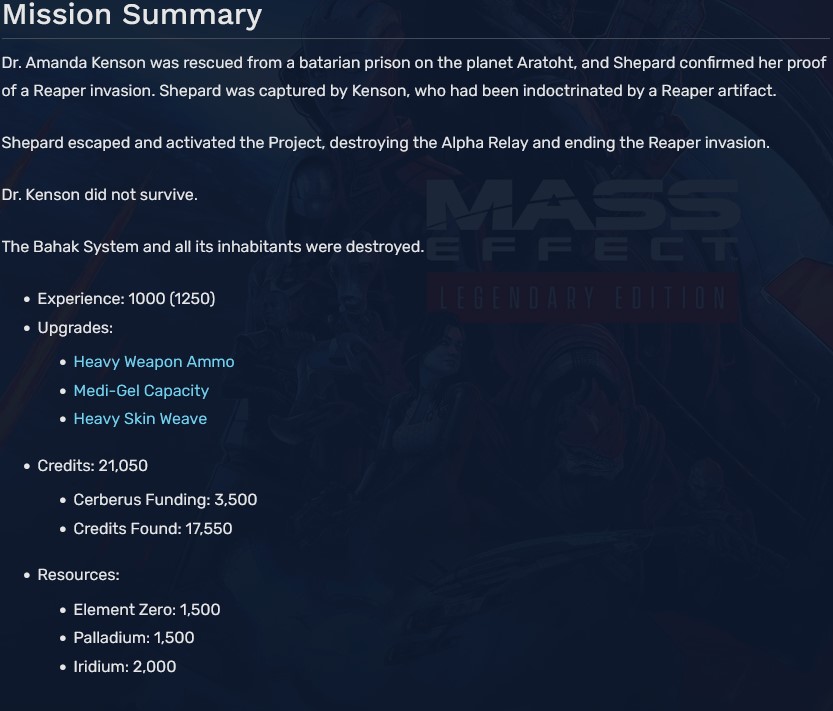
Task: Click the Experience: 1000 (1250) entry
Action: (126, 299)
